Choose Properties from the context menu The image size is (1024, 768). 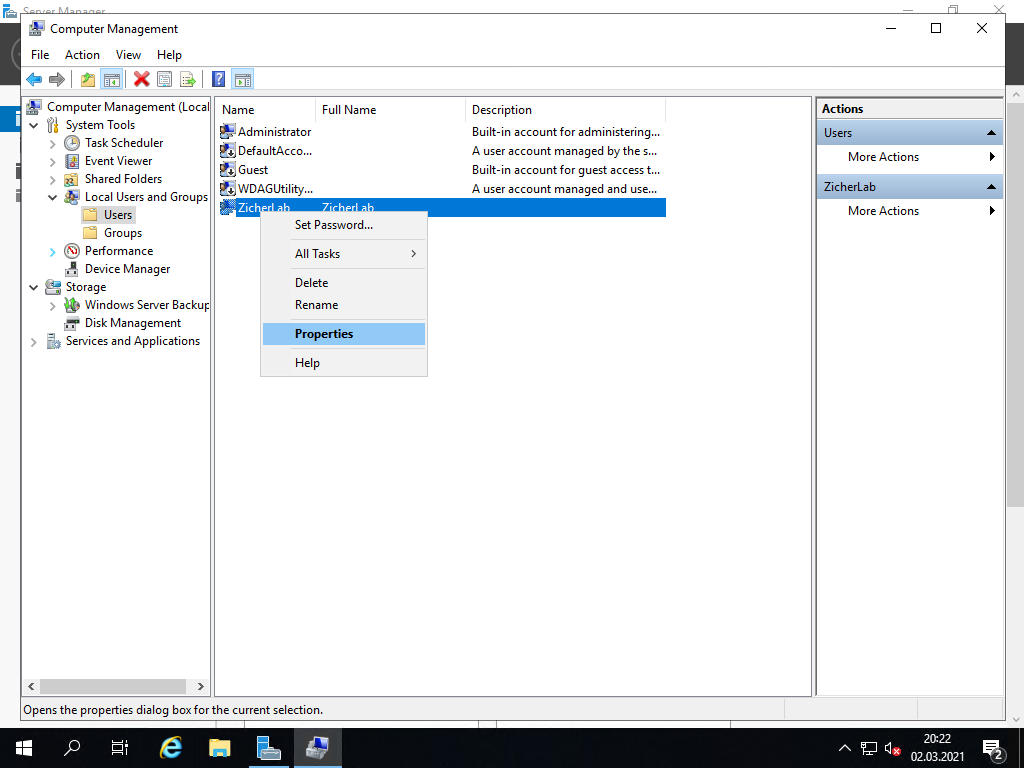coord(324,334)
